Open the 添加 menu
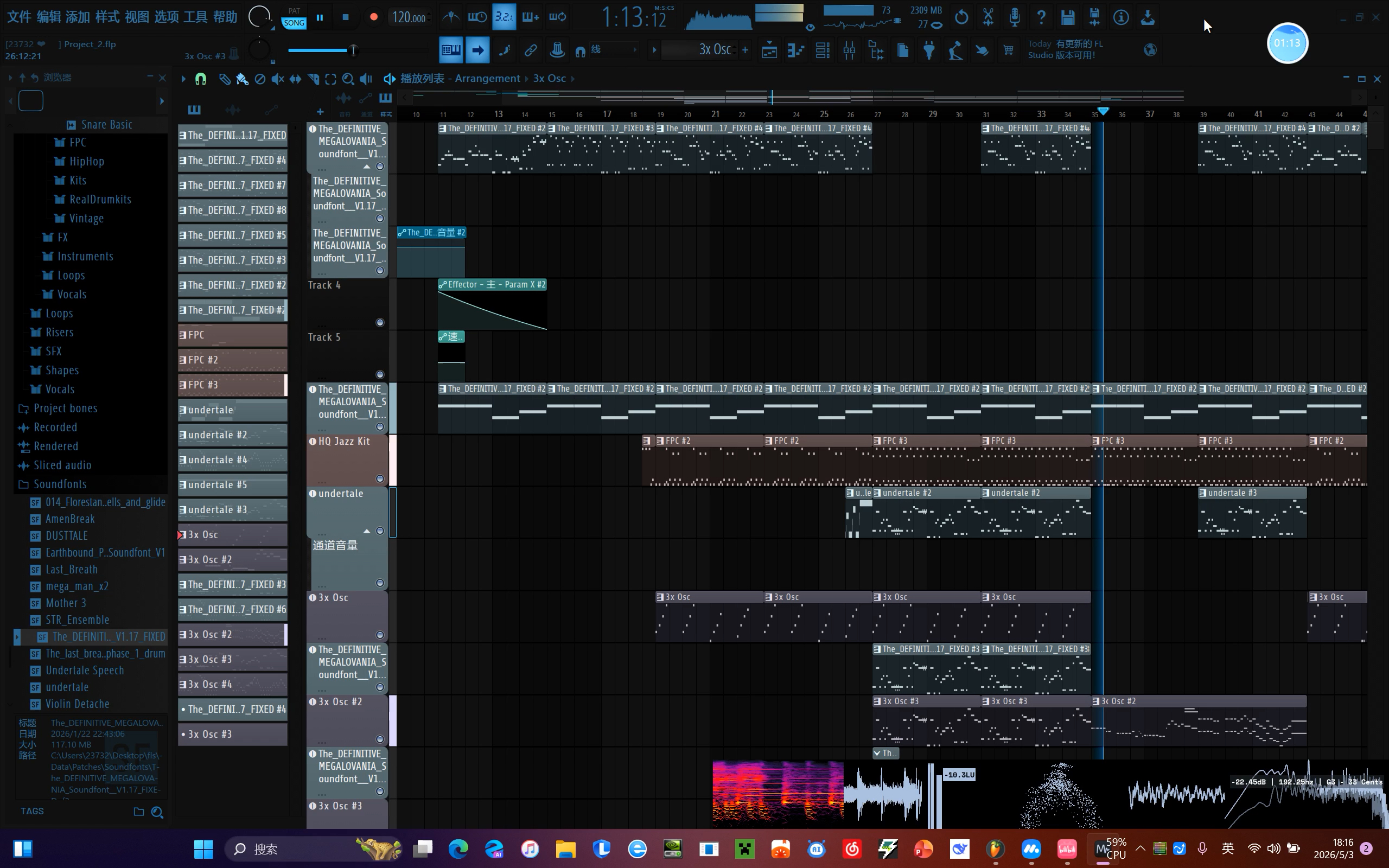Image resolution: width=1389 pixels, height=868 pixels. 78,17
